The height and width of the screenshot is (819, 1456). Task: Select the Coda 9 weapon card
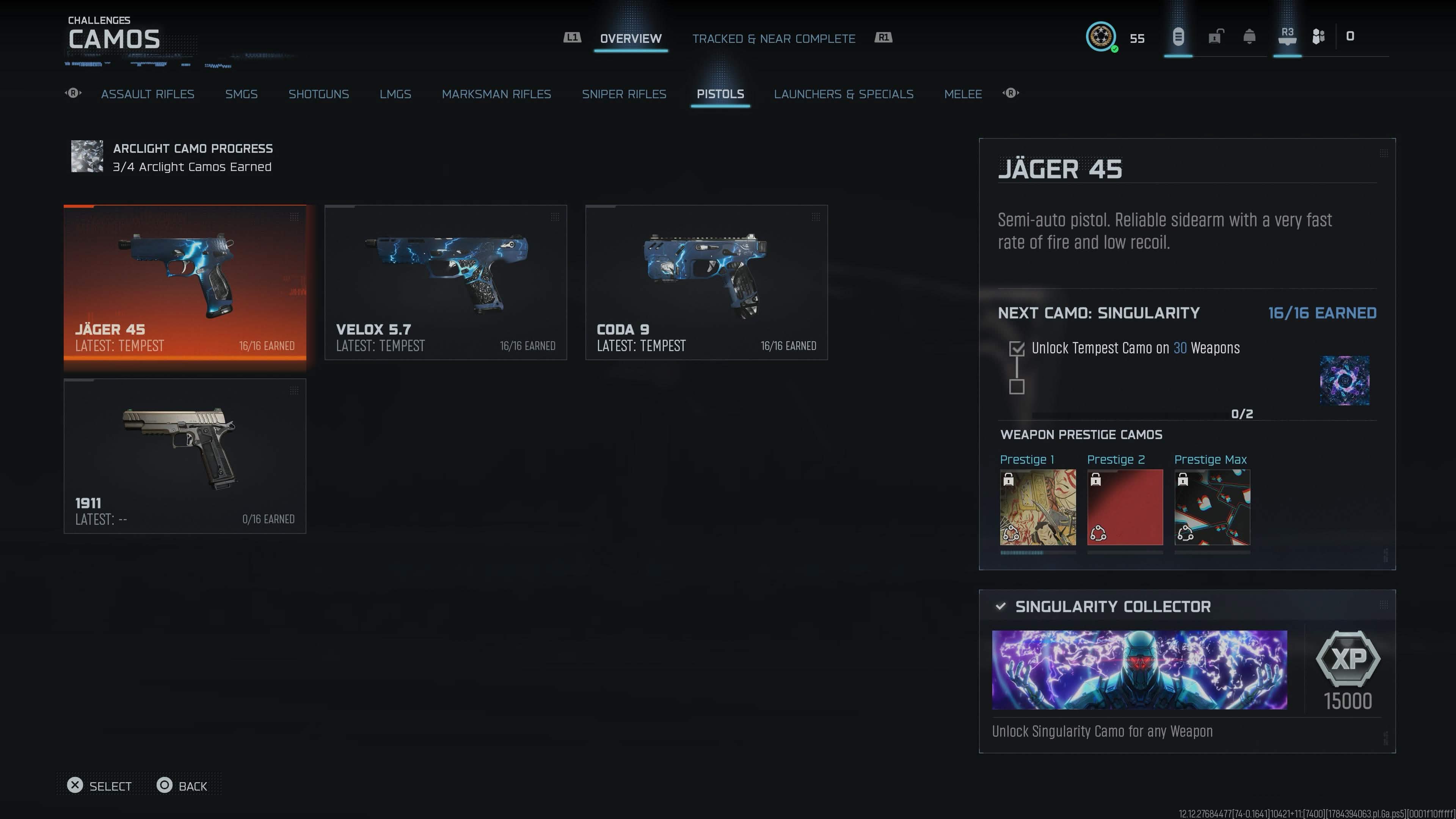pos(706,282)
